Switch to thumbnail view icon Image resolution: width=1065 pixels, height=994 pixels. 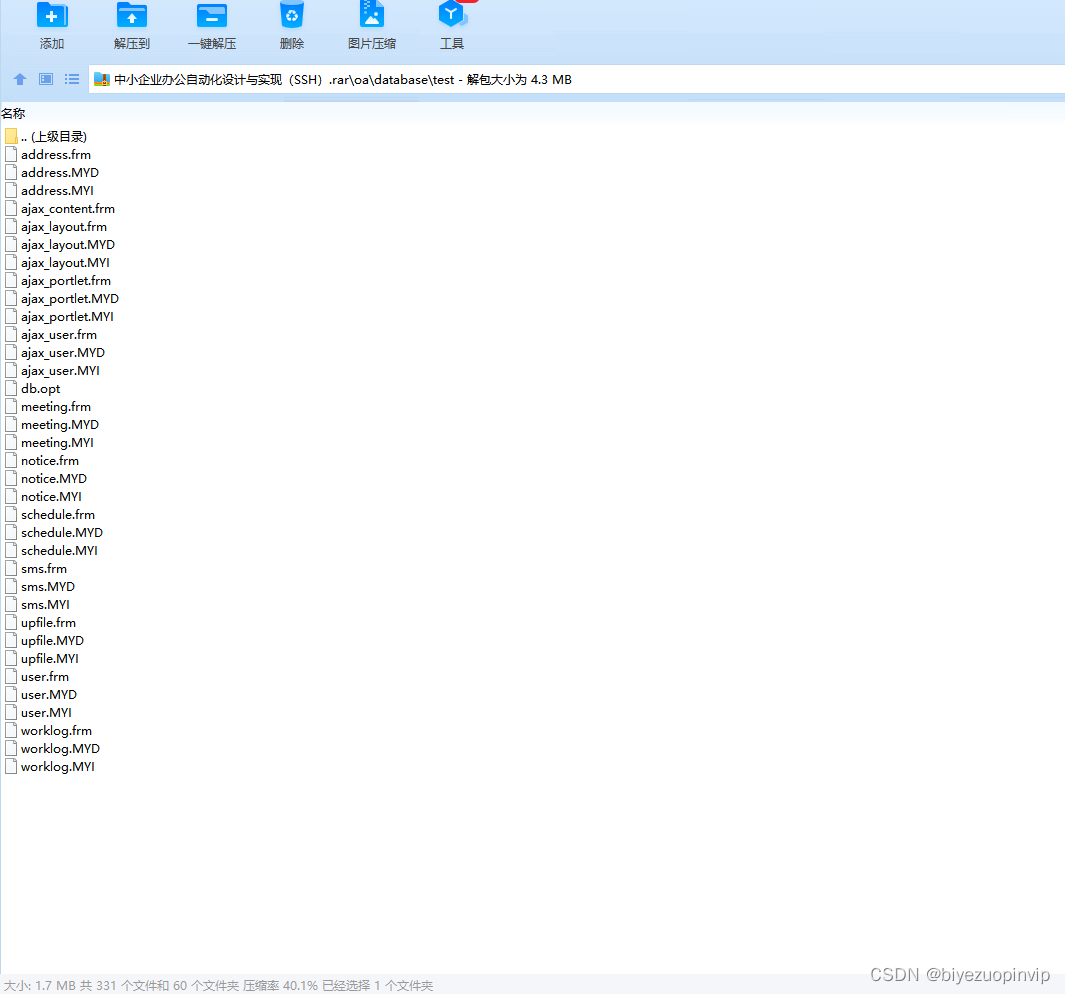(x=46, y=79)
